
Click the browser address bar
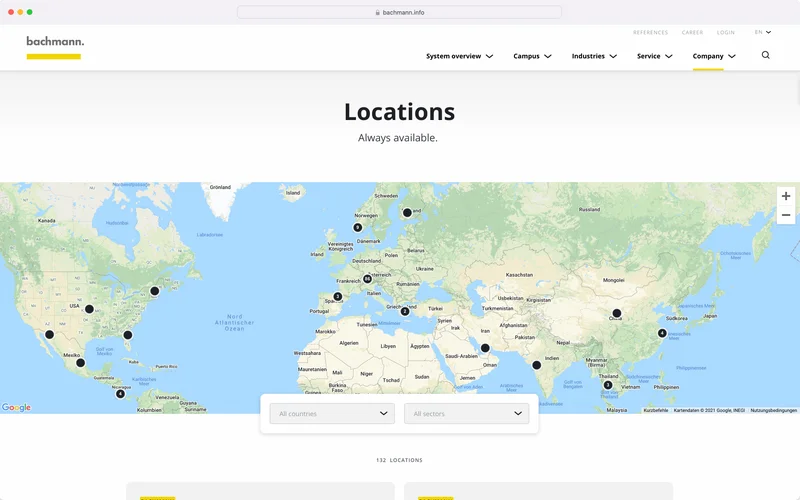point(400,12)
